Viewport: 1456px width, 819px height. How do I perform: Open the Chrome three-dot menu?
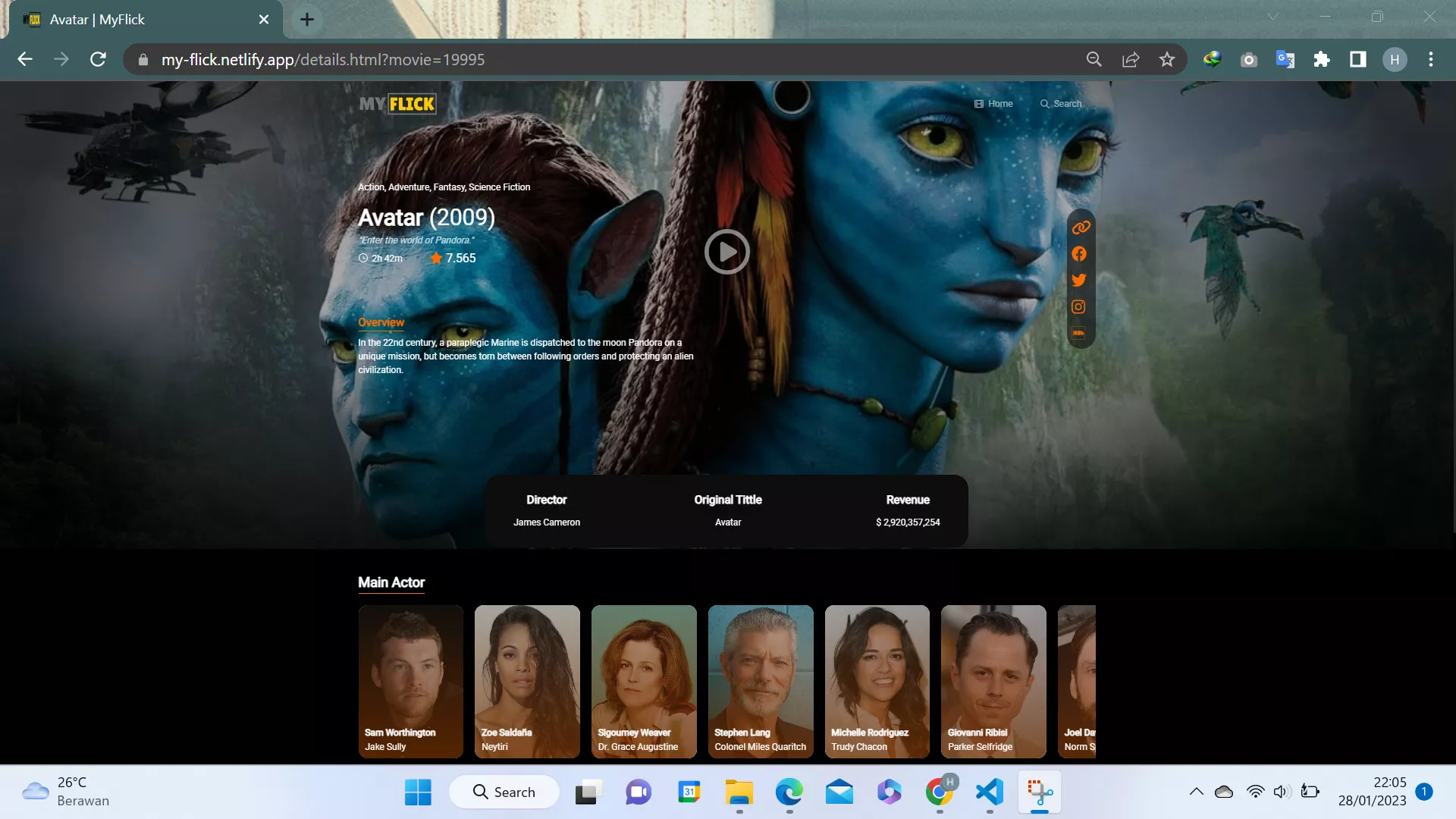click(1431, 59)
